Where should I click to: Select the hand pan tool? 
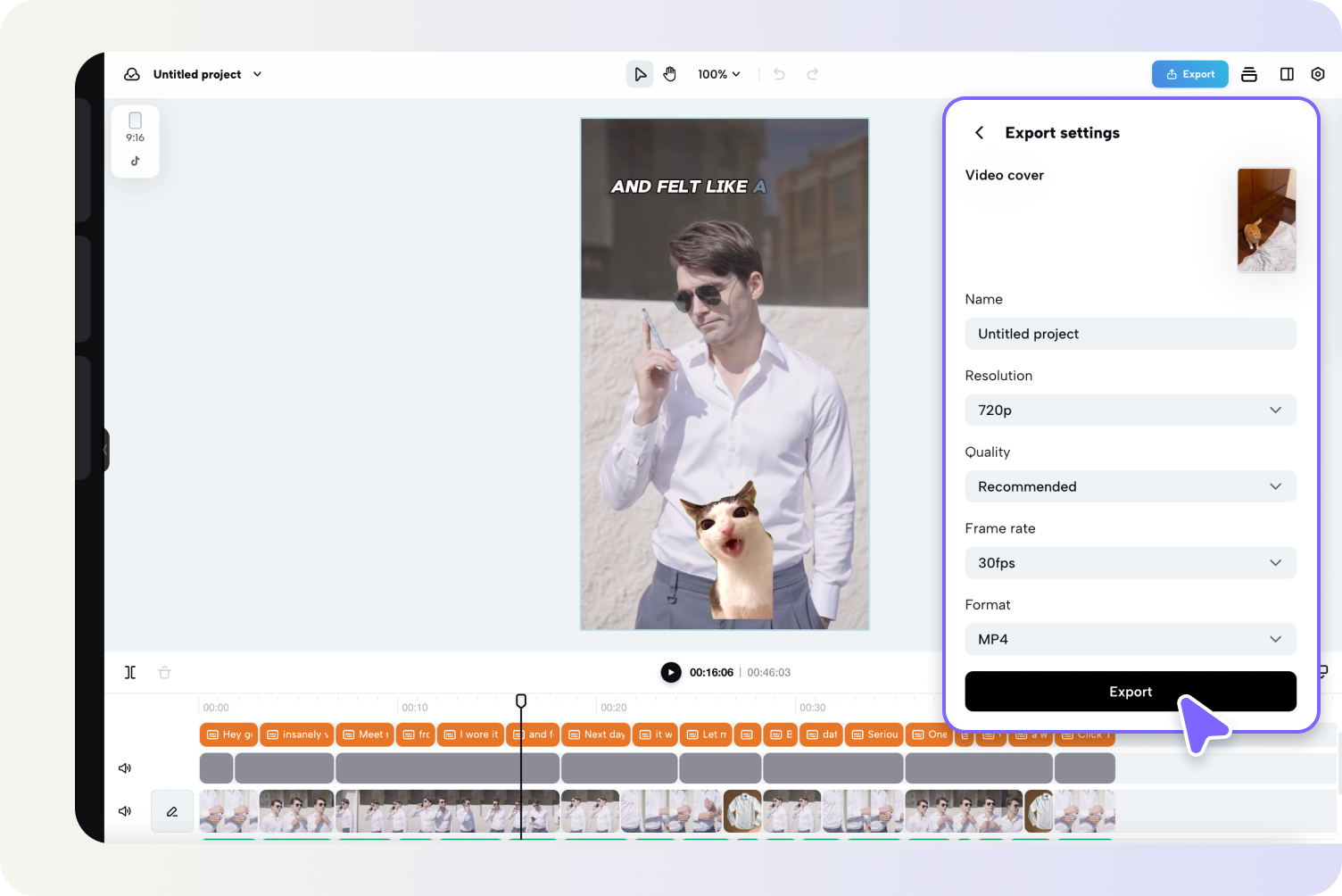pyautogui.click(x=670, y=74)
